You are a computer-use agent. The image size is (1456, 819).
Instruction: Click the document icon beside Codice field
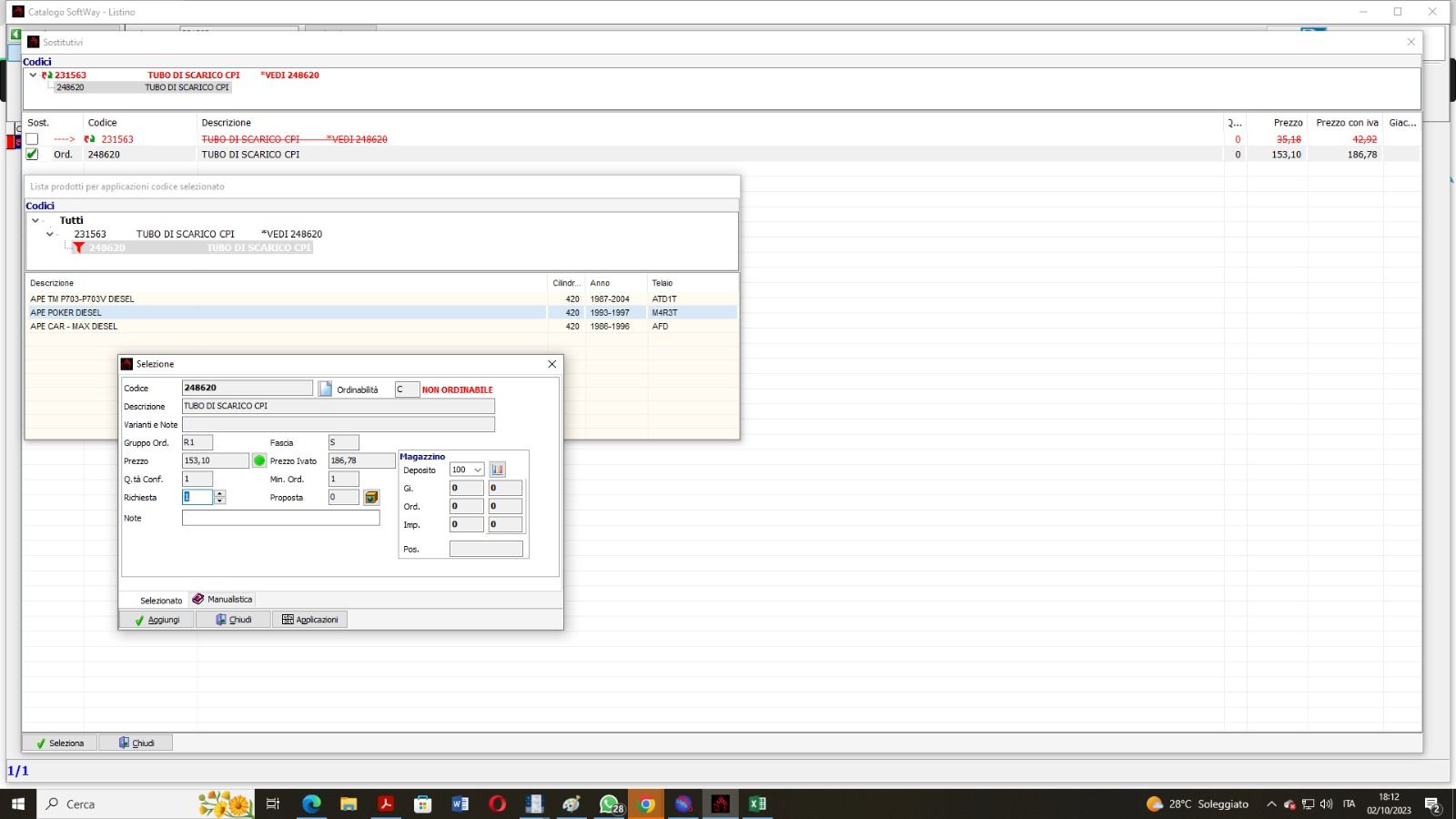[325, 389]
